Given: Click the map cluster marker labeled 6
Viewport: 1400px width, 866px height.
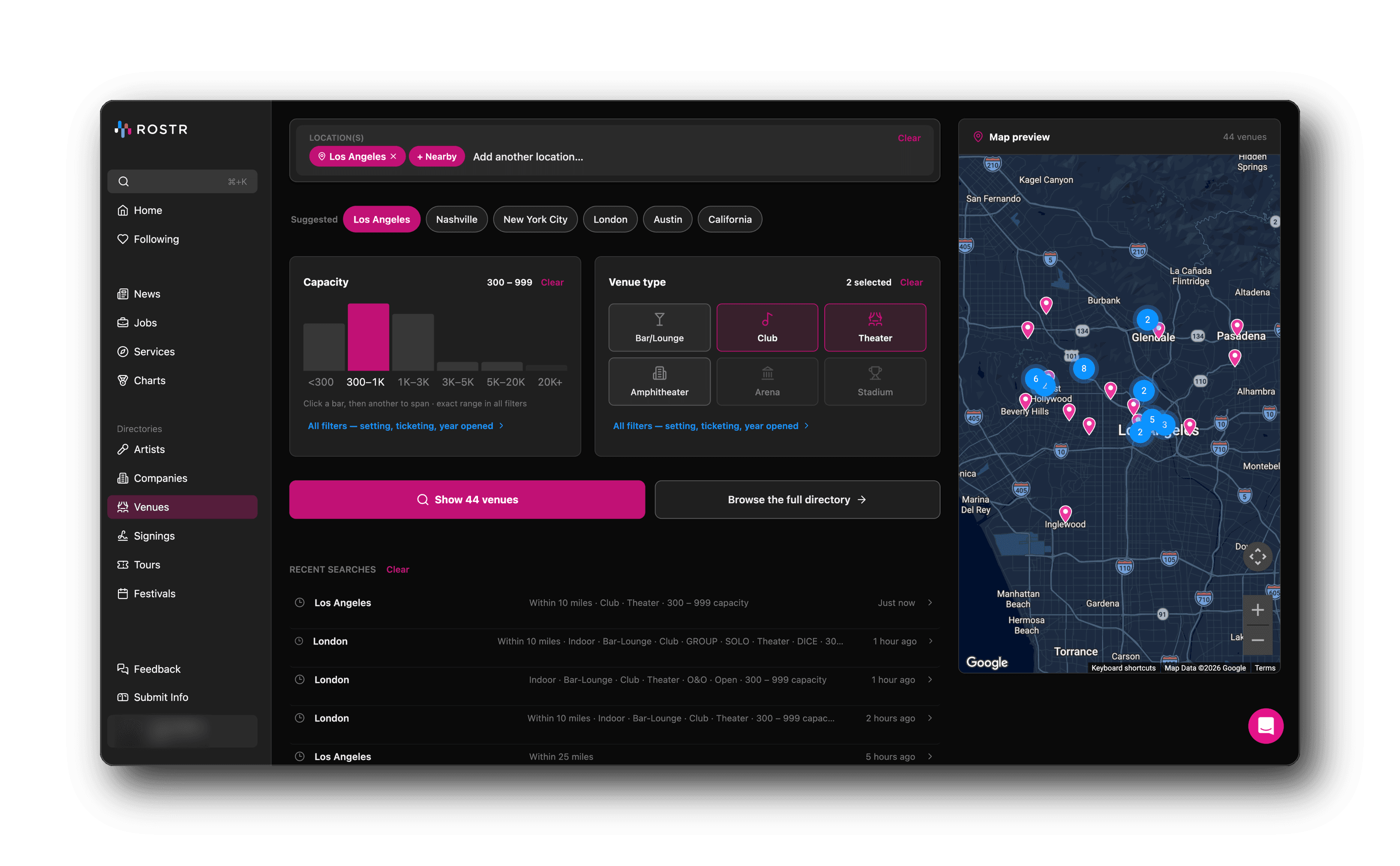Looking at the screenshot, I should click(x=1034, y=378).
